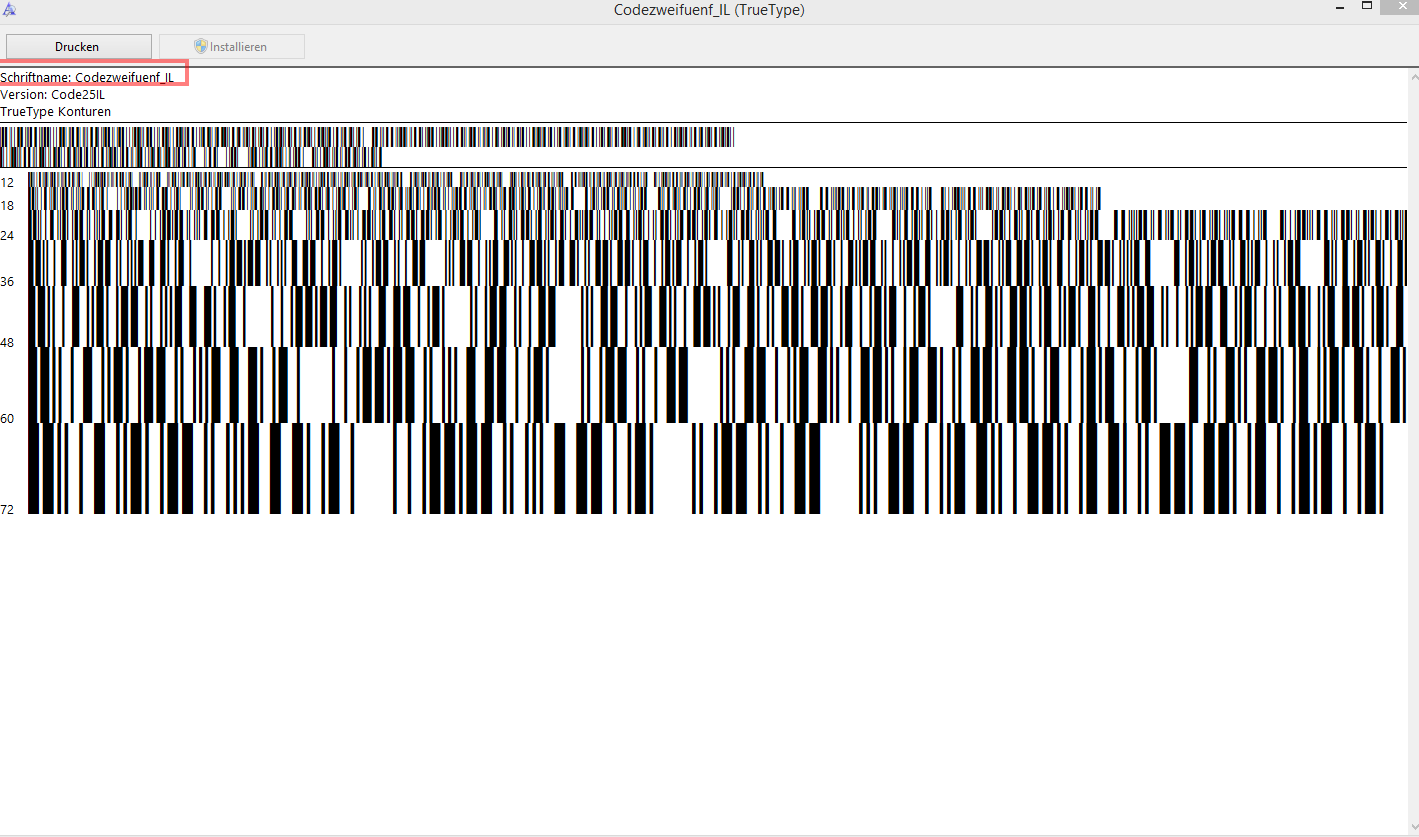Image resolution: width=1419 pixels, height=837 pixels.
Task: Select the 'Schriftname: Codezweifuenf_IL' text
Action: pyautogui.click(x=87, y=77)
